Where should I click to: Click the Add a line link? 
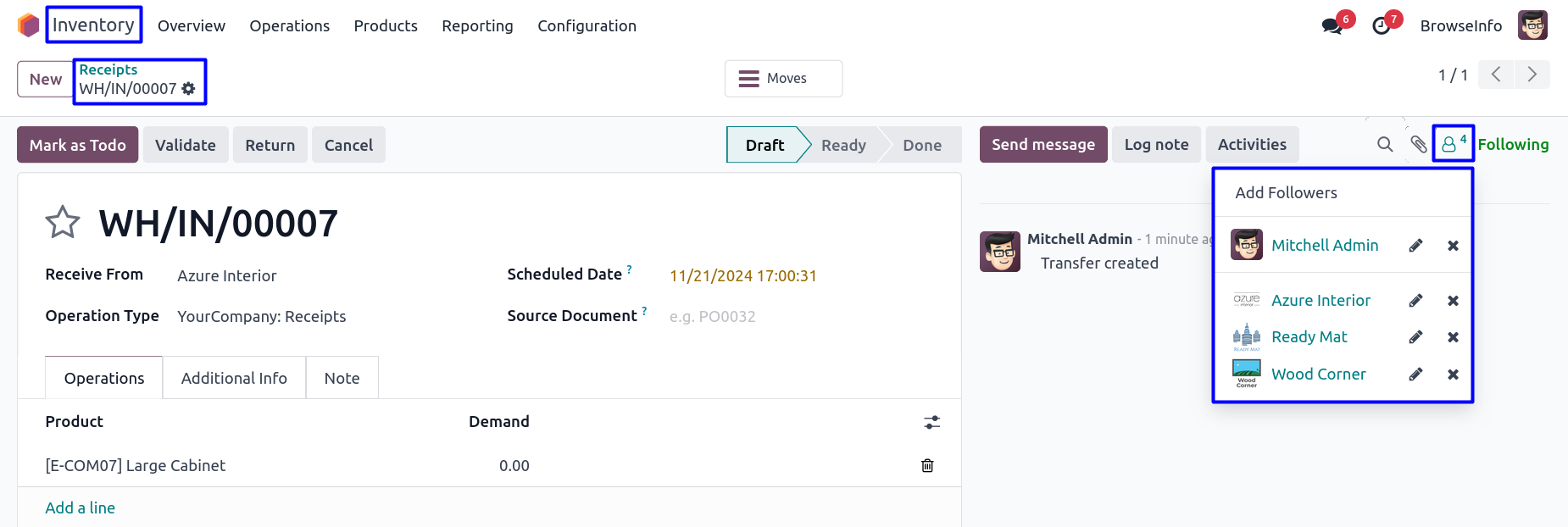coord(81,508)
